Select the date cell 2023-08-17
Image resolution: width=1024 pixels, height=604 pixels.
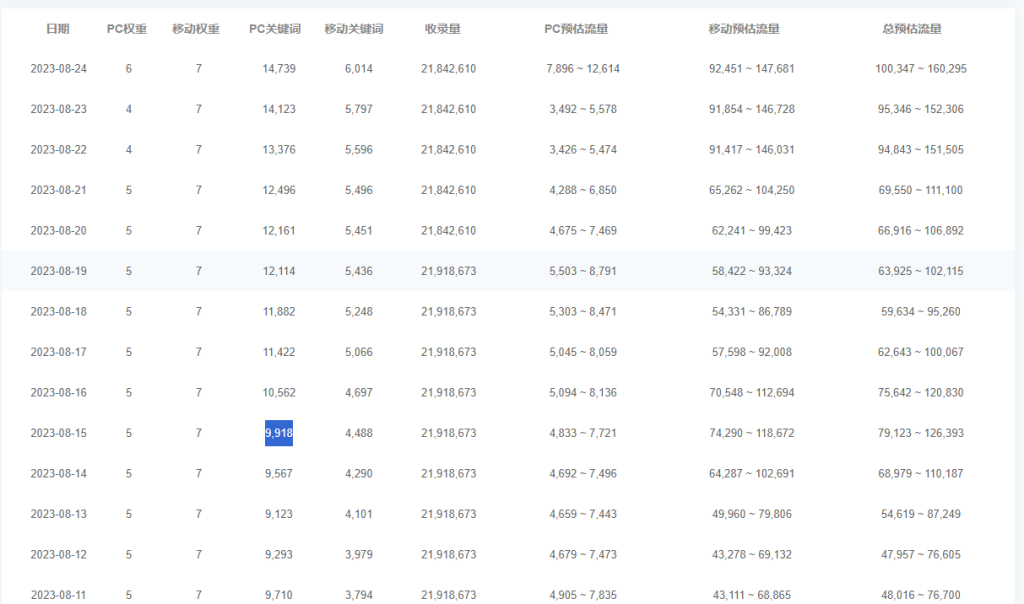point(58,352)
